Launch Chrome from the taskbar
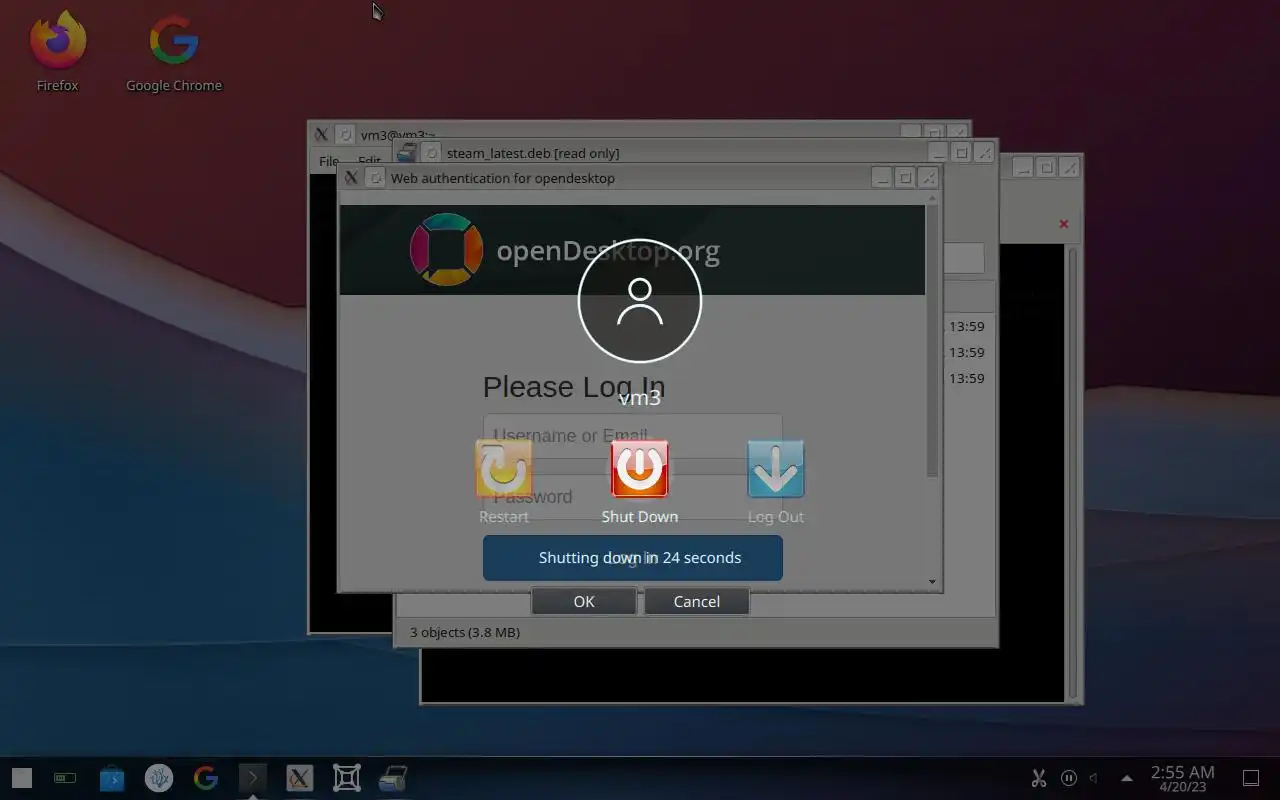The image size is (1280, 800). (206, 778)
